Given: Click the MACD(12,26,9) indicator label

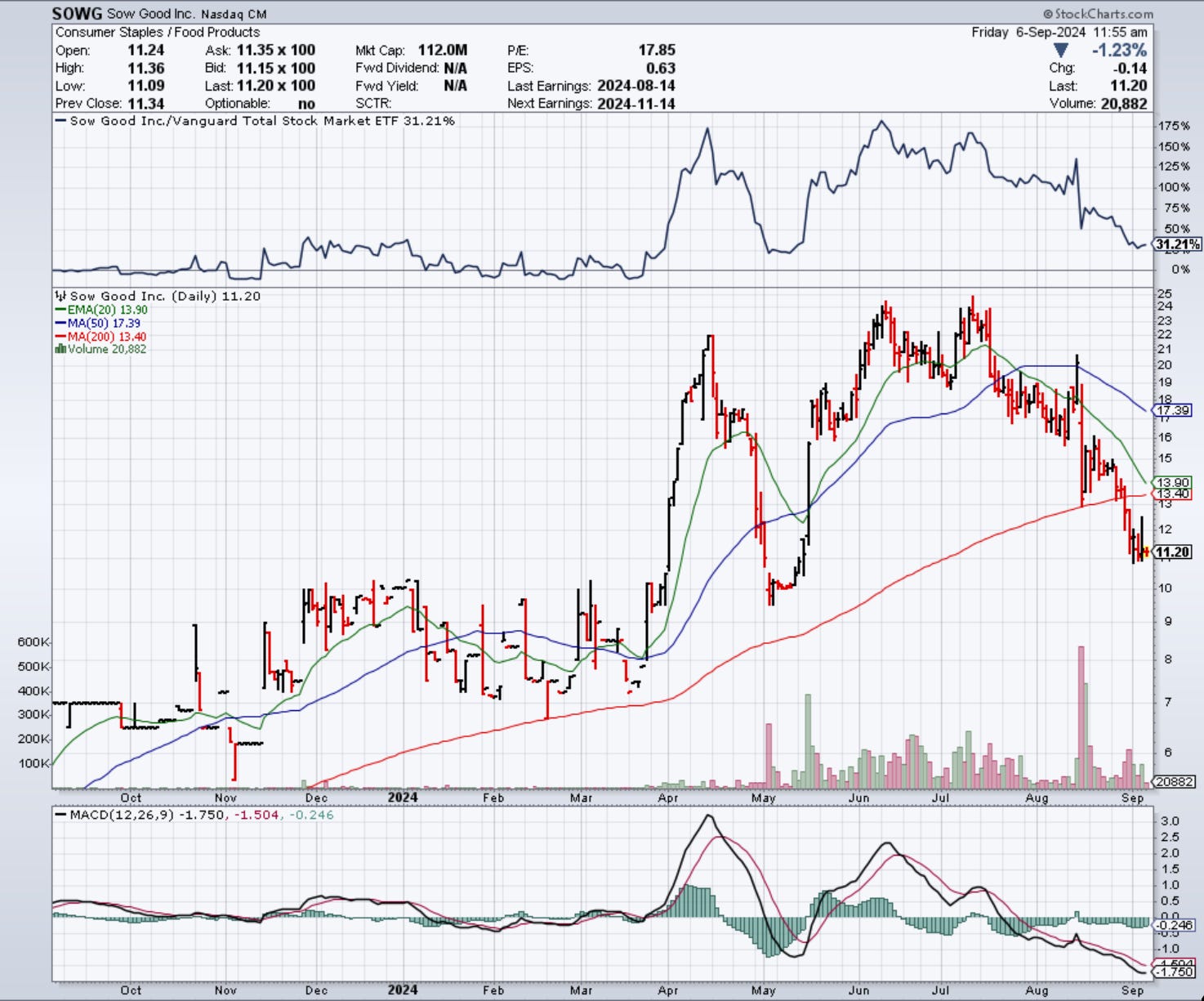Looking at the screenshot, I should (121, 815).
